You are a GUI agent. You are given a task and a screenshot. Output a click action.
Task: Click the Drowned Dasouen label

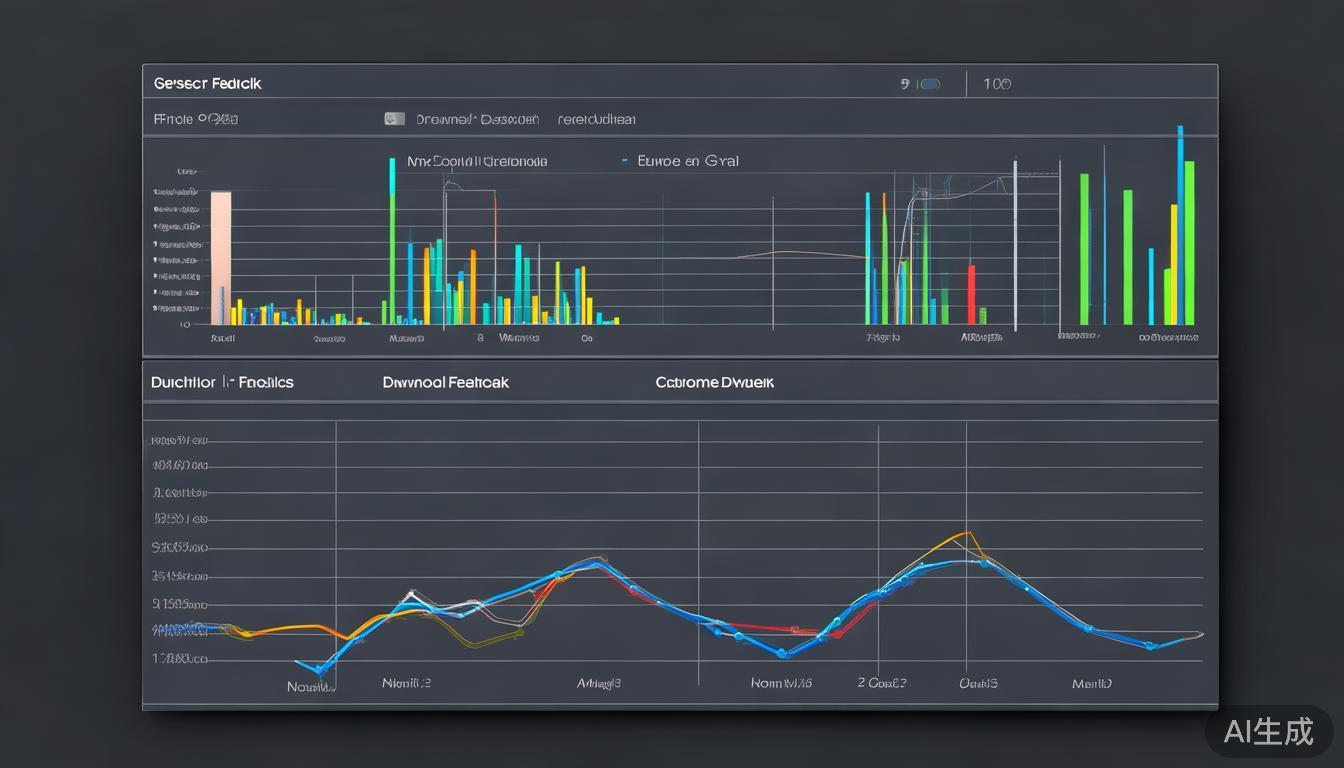coord(477,119)
